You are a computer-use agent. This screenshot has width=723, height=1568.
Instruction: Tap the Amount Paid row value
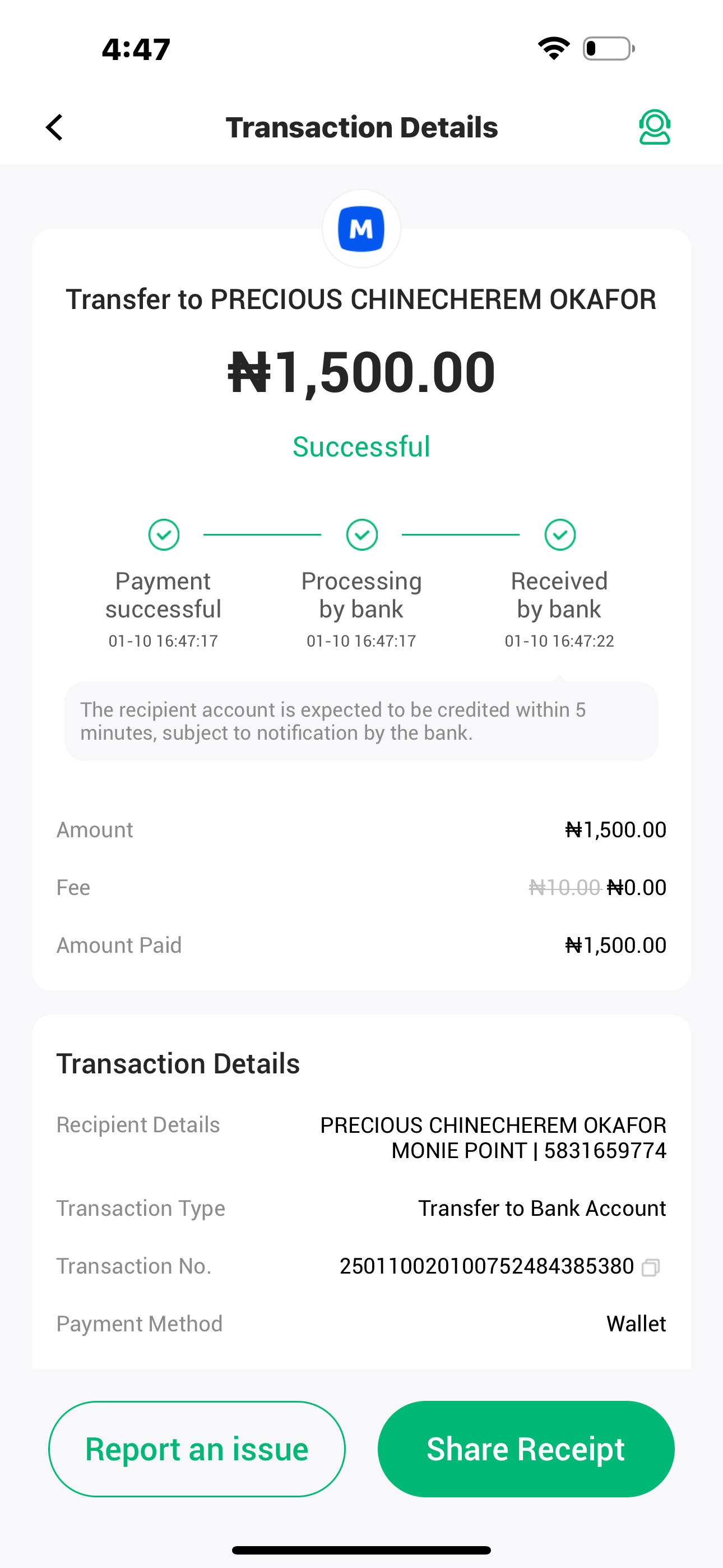tap(615, 946)
